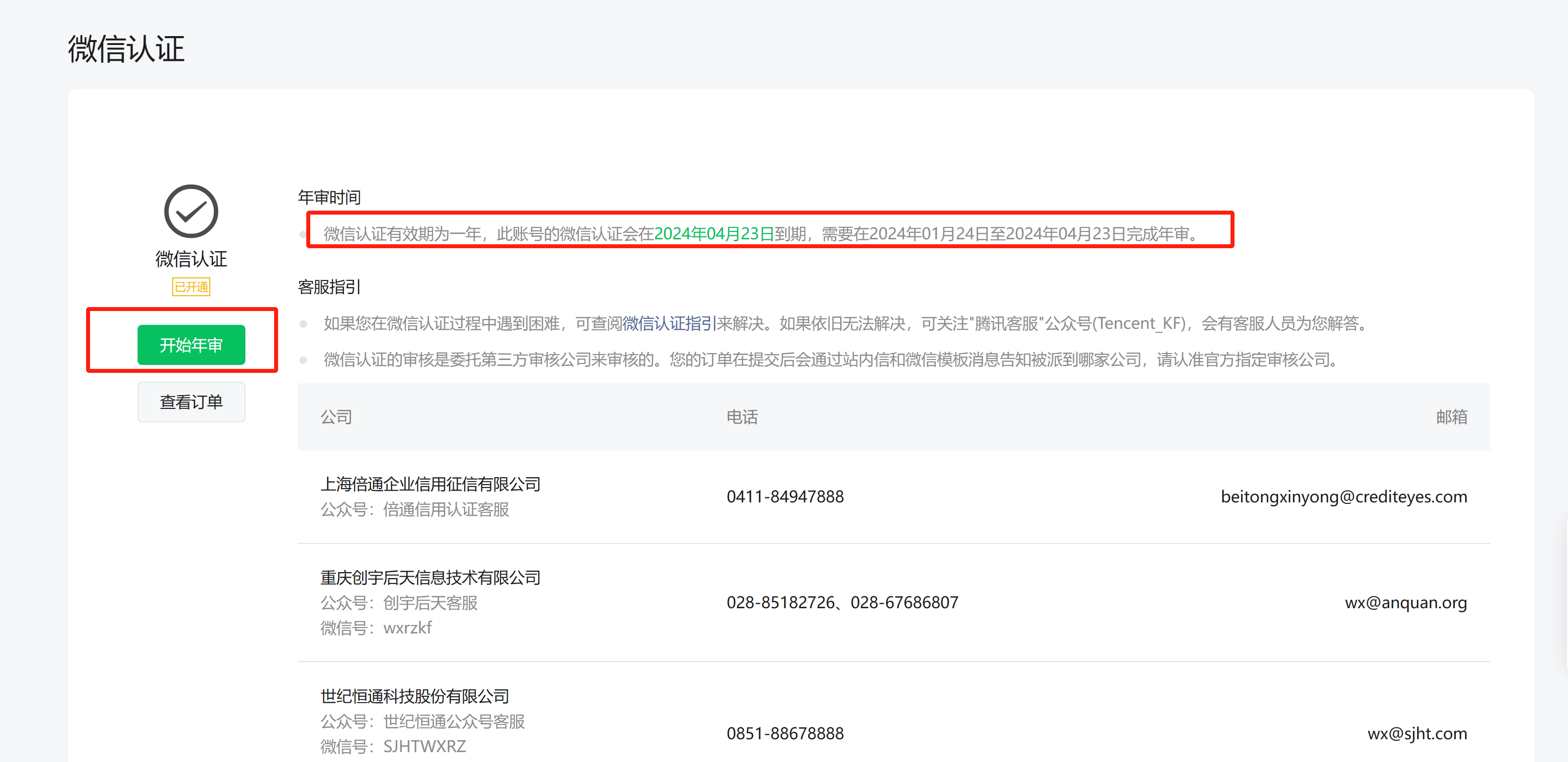This screenshot has width=1568, height=762.
Task: Open 查看订单 to view orders
Action: click(190, 402)
